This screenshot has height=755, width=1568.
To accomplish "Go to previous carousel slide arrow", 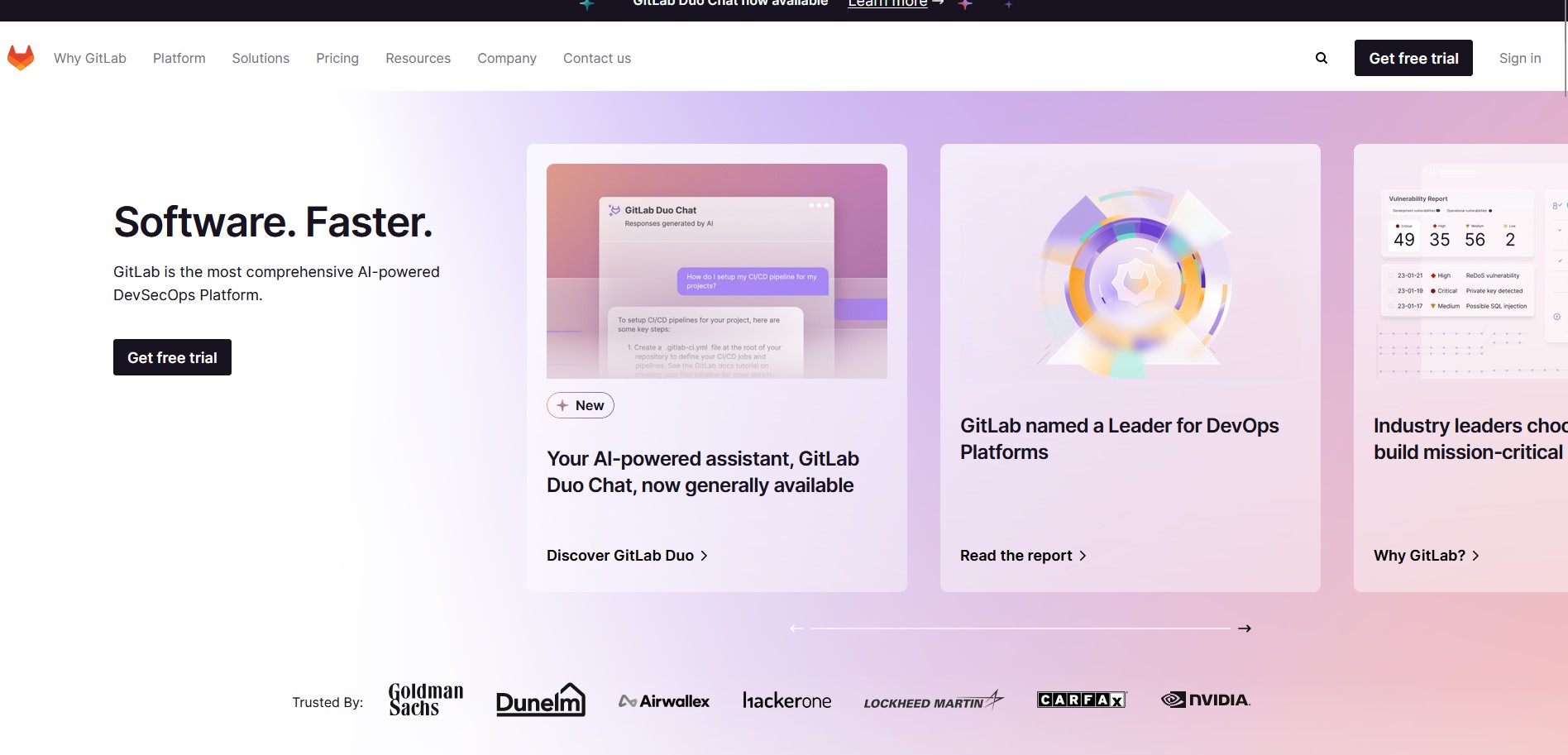I will tap(796, 628).
